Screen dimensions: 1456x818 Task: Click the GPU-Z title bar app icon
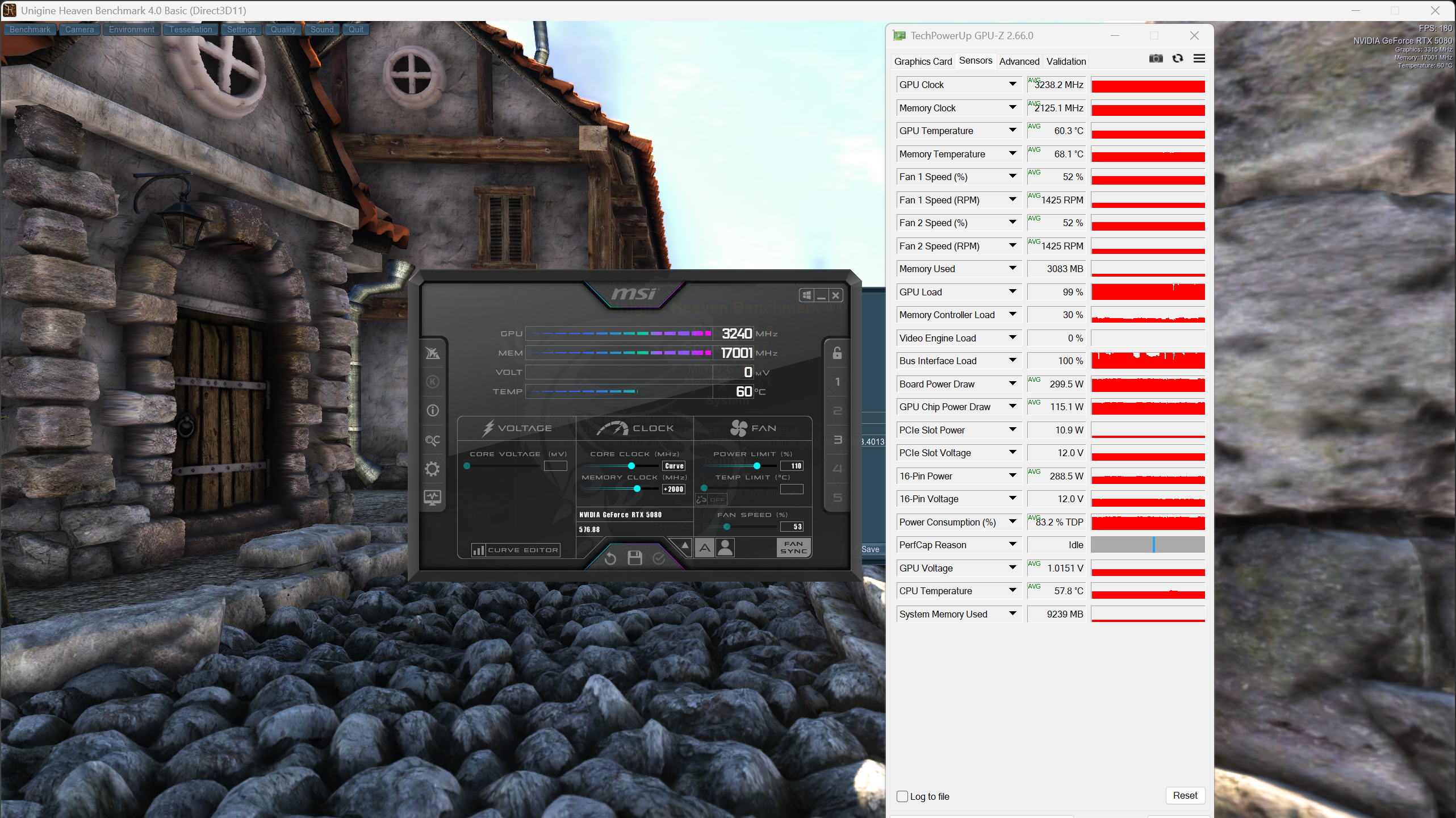pyautogui.click(x=899, y=36)
